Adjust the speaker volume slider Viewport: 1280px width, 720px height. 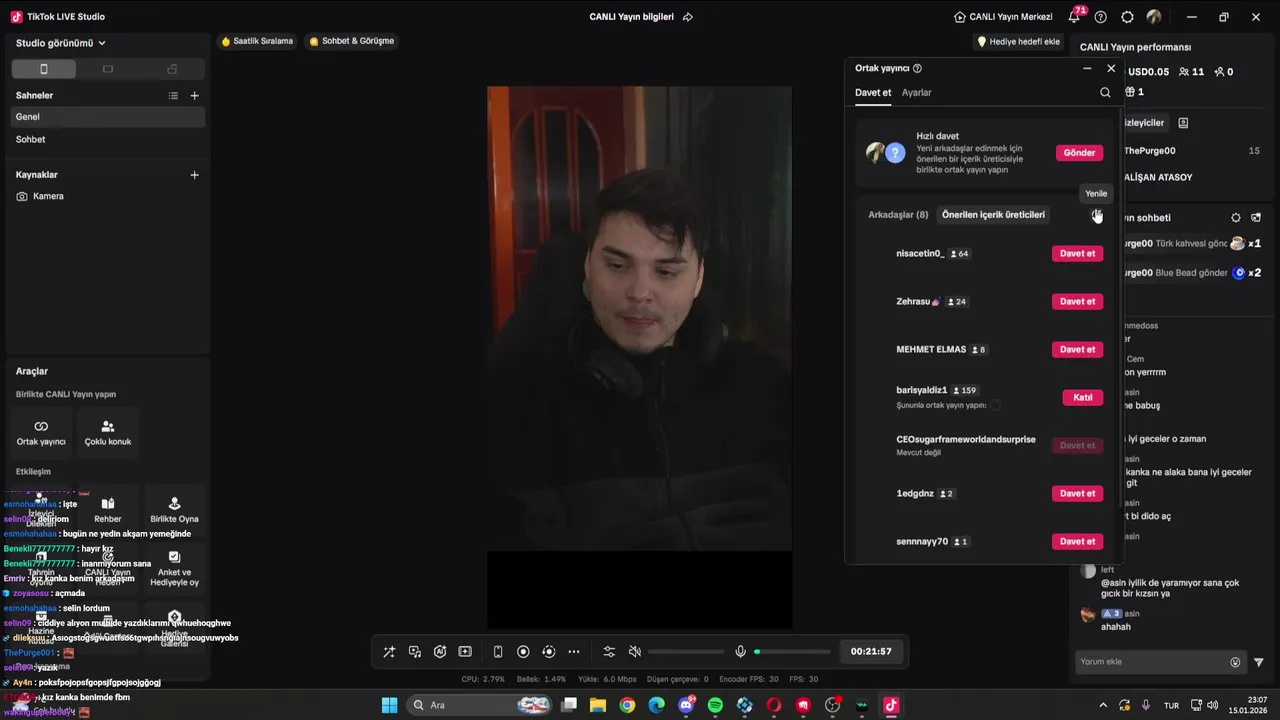click(686, 652)
